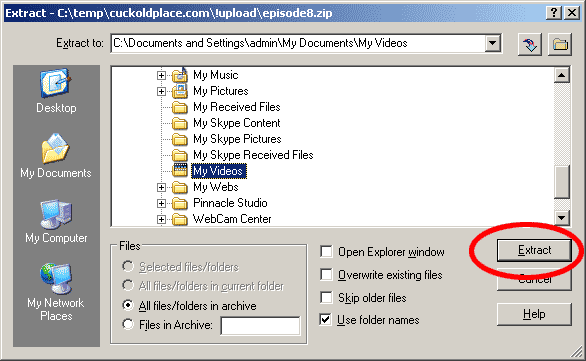
Task: Click the new folder icon button
Action: 560,45
